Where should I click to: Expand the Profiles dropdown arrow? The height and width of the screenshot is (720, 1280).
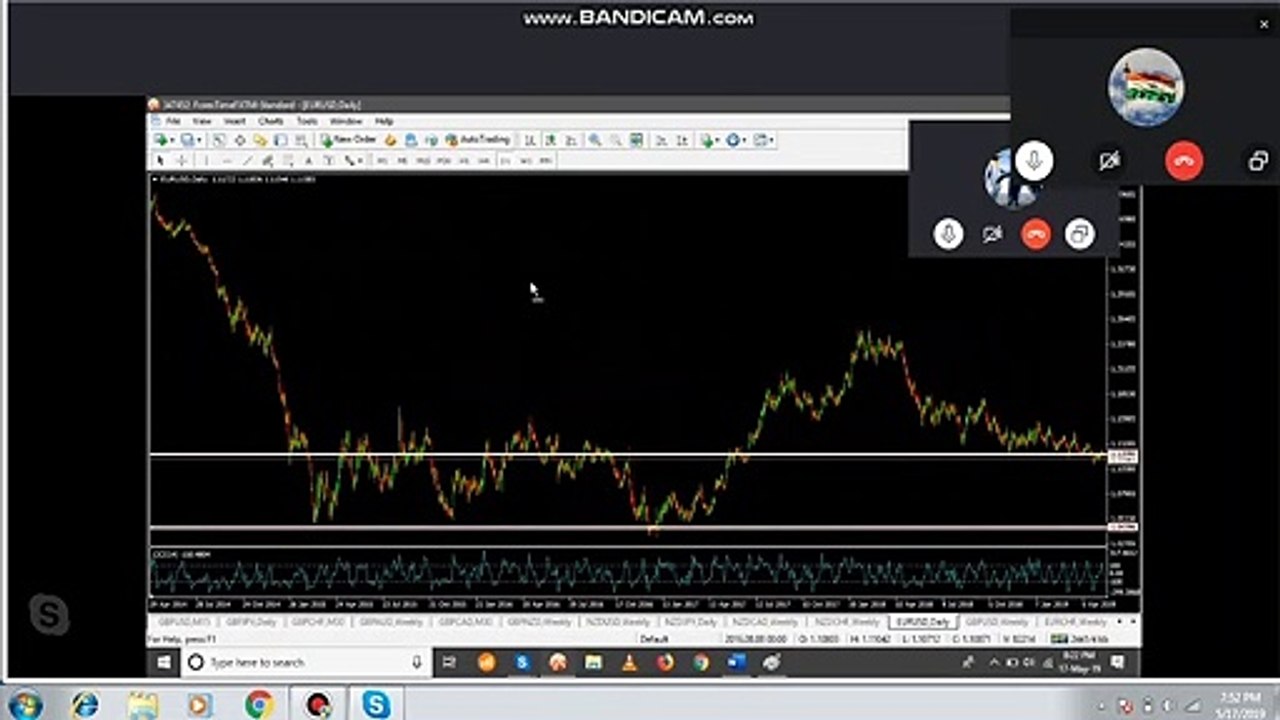pos(199,140)
